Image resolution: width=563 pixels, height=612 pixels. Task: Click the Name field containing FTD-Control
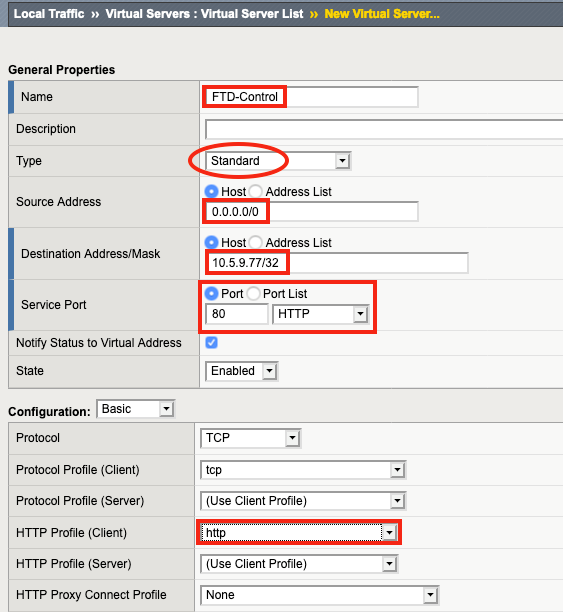[x=312, y=97]
